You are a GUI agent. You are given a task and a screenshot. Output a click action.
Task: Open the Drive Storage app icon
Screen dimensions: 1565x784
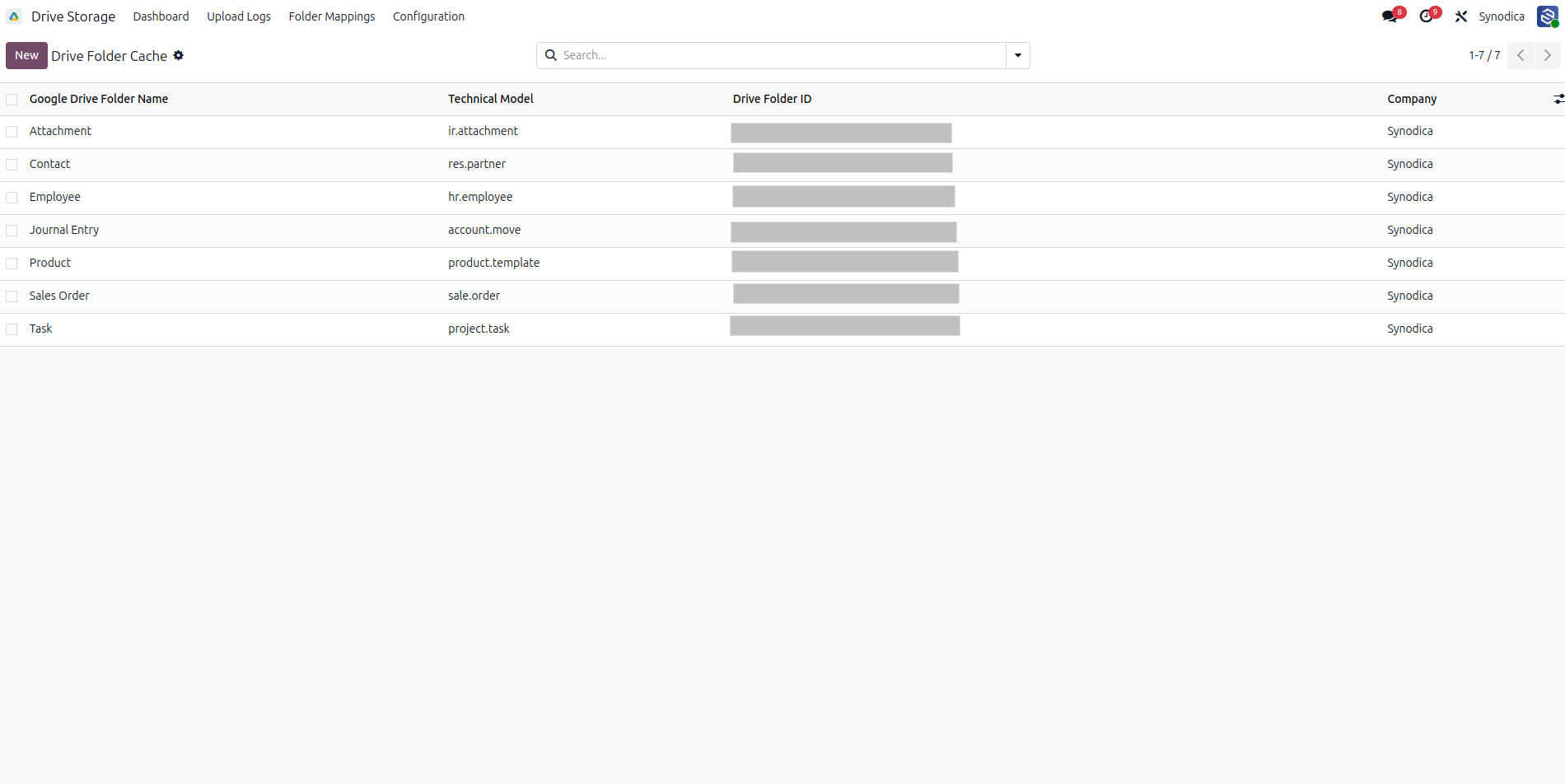point(14,16)
